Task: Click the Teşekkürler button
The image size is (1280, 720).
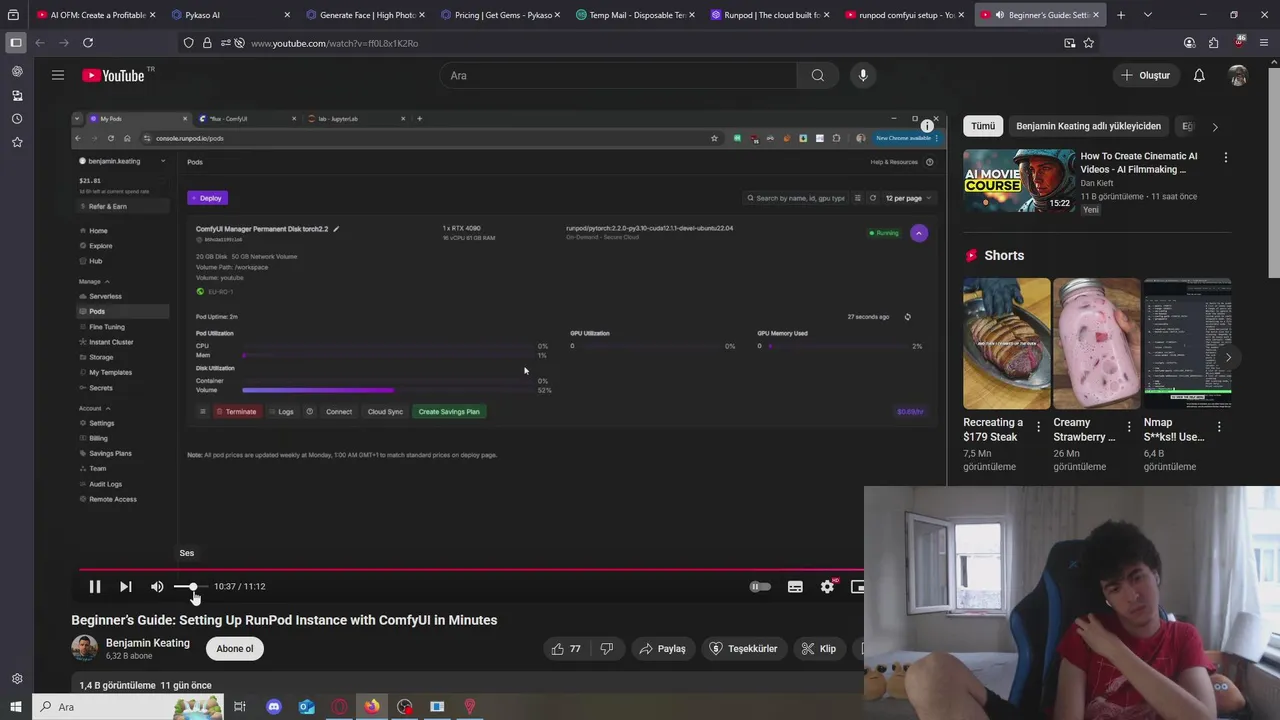Action: 743,649
